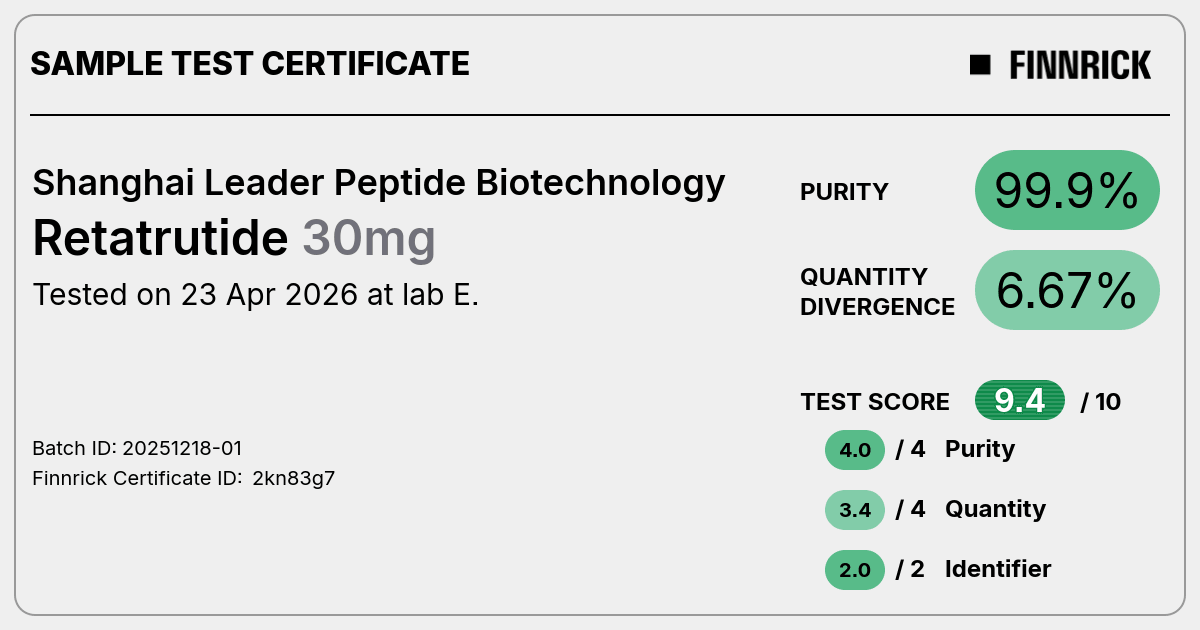The width and height of the screenshot is (1200, 630).
Task: Click the TEST SCORE label
Action: pos(875,402)
